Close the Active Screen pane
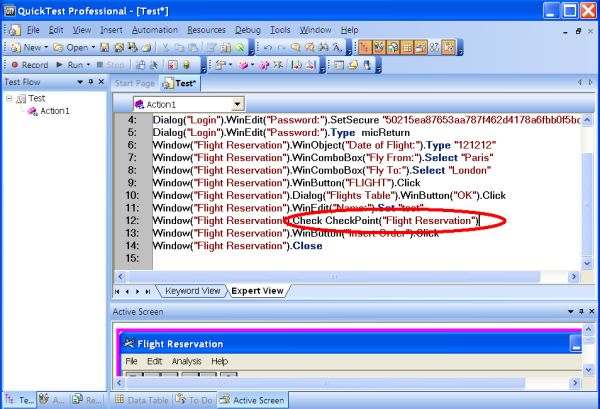 (592, 311)
